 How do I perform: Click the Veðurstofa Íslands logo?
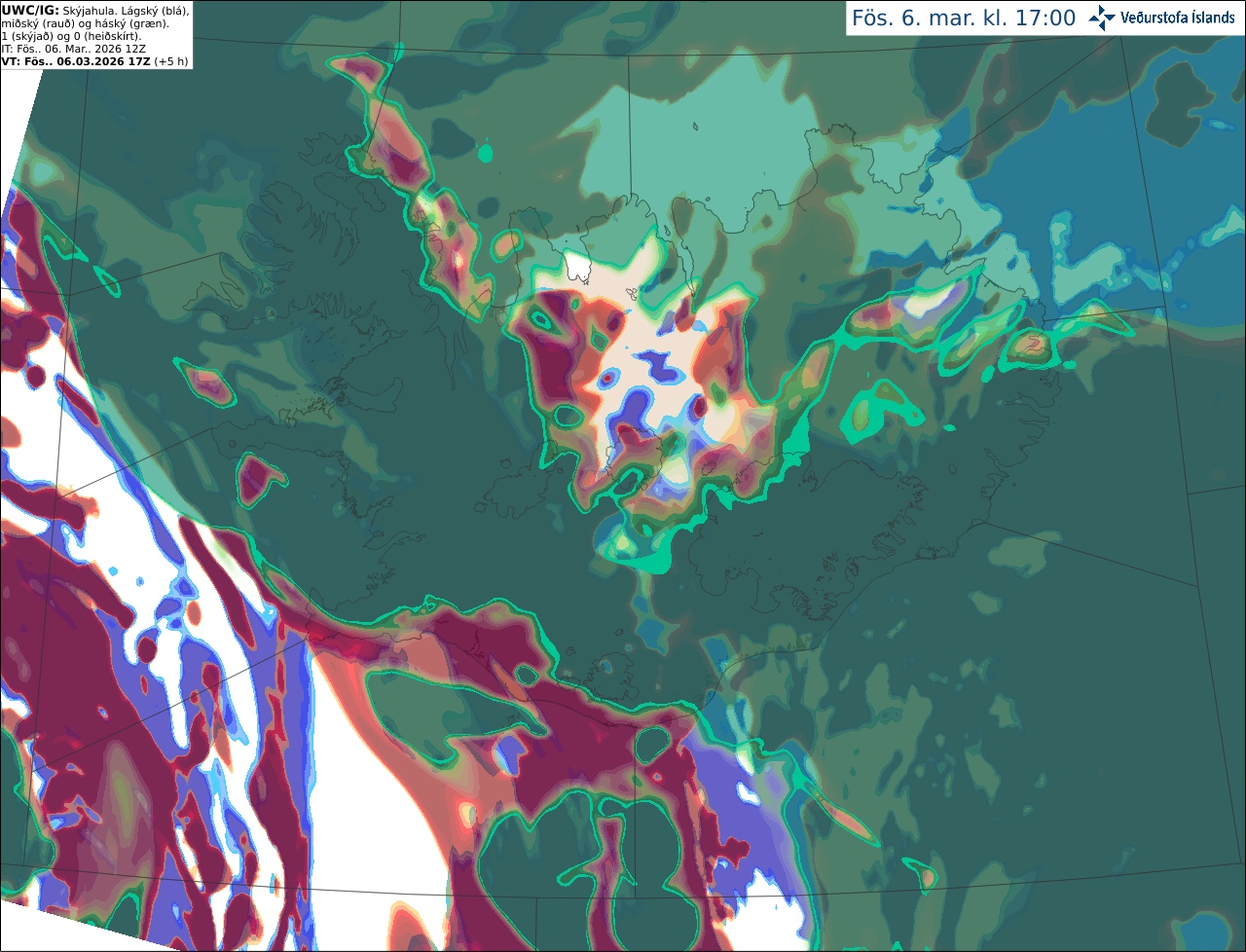[x=1161, y=18]
